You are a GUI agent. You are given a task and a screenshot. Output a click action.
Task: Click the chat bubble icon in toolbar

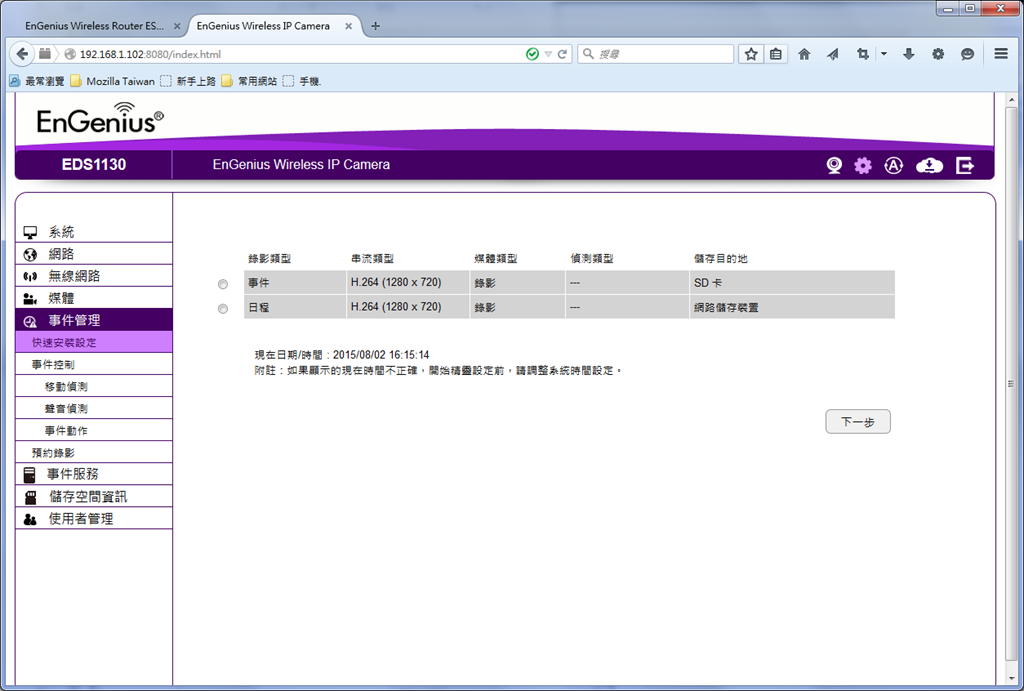[967, 54]
